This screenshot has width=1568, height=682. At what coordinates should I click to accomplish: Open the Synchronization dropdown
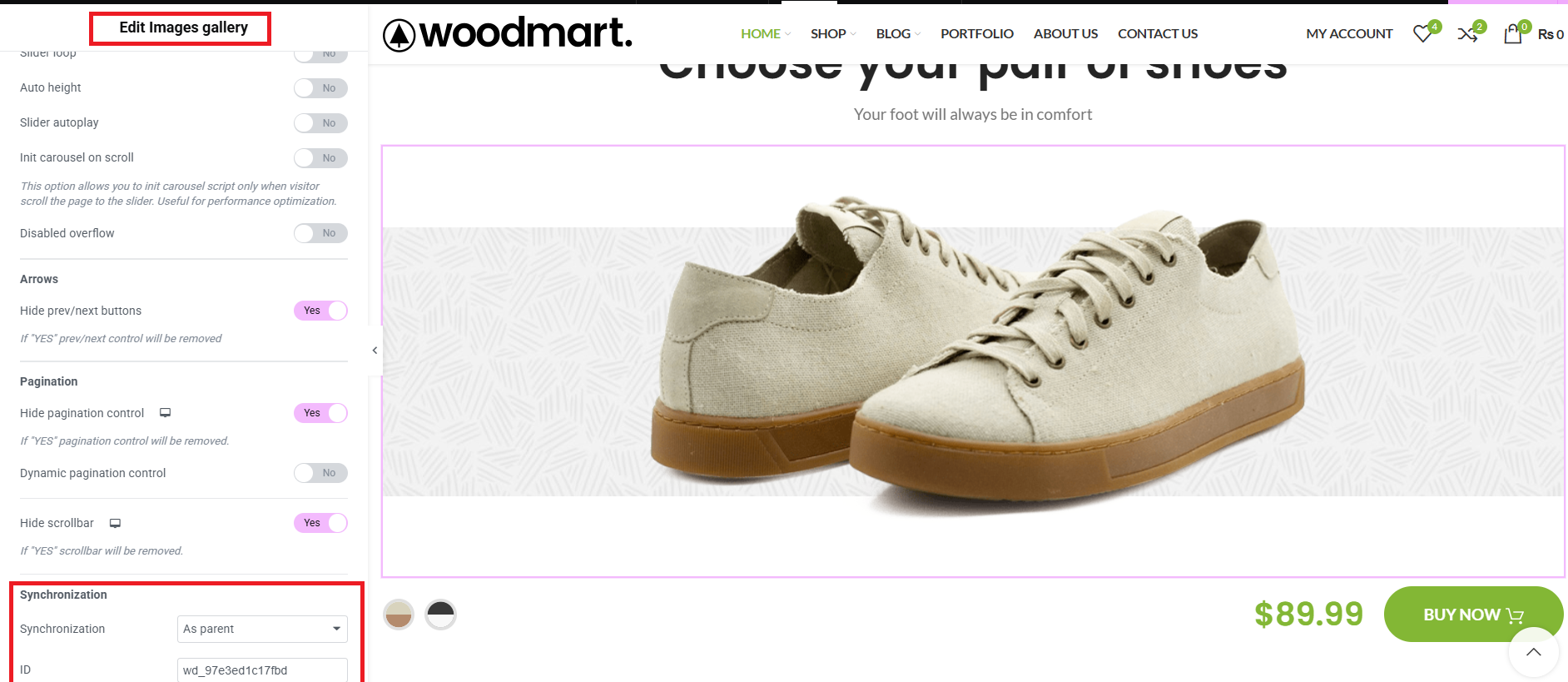[262, 629]
